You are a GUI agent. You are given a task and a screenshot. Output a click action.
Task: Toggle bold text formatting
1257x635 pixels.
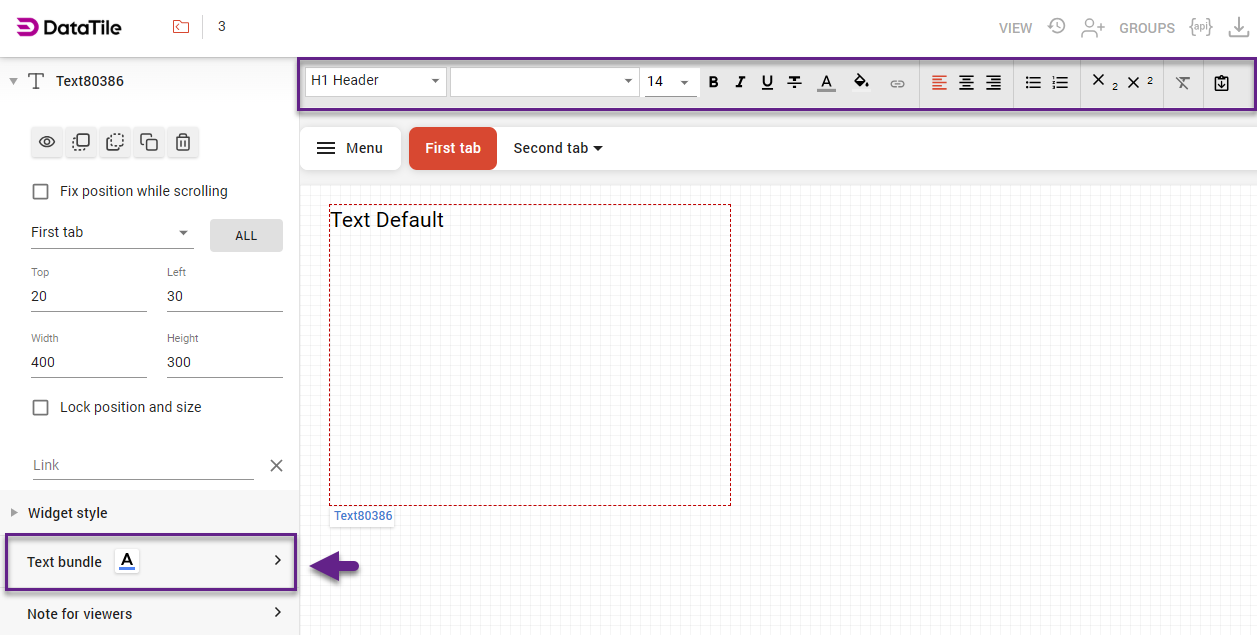(x=713, y=82)
